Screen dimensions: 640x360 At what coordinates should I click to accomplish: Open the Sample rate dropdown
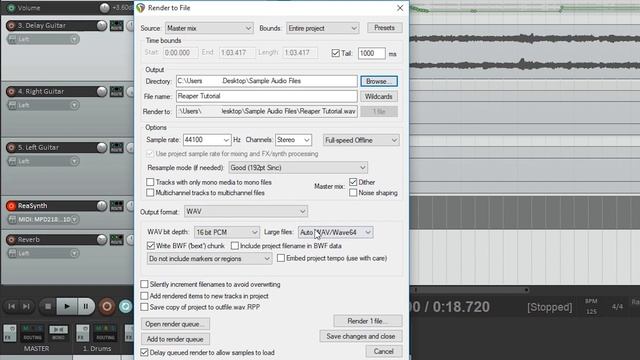pos(207,140)
